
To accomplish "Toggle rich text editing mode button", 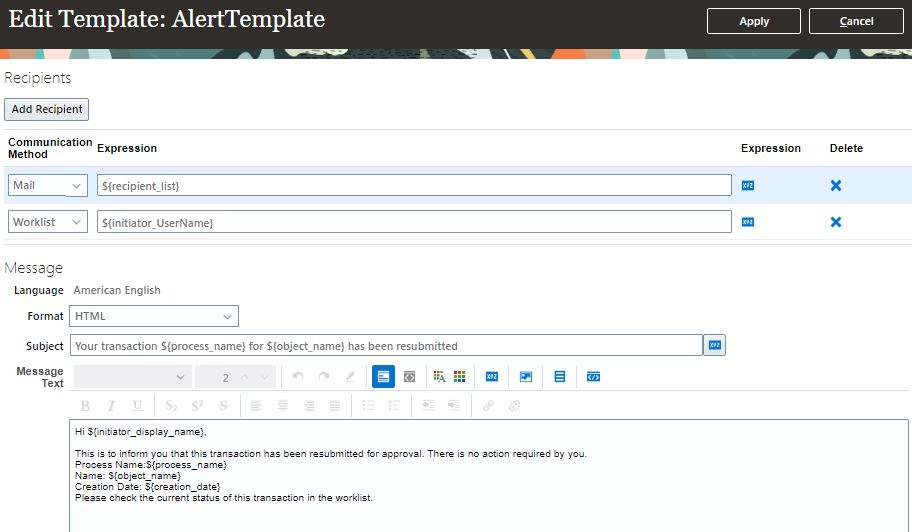I will click(x=382, y=377).
